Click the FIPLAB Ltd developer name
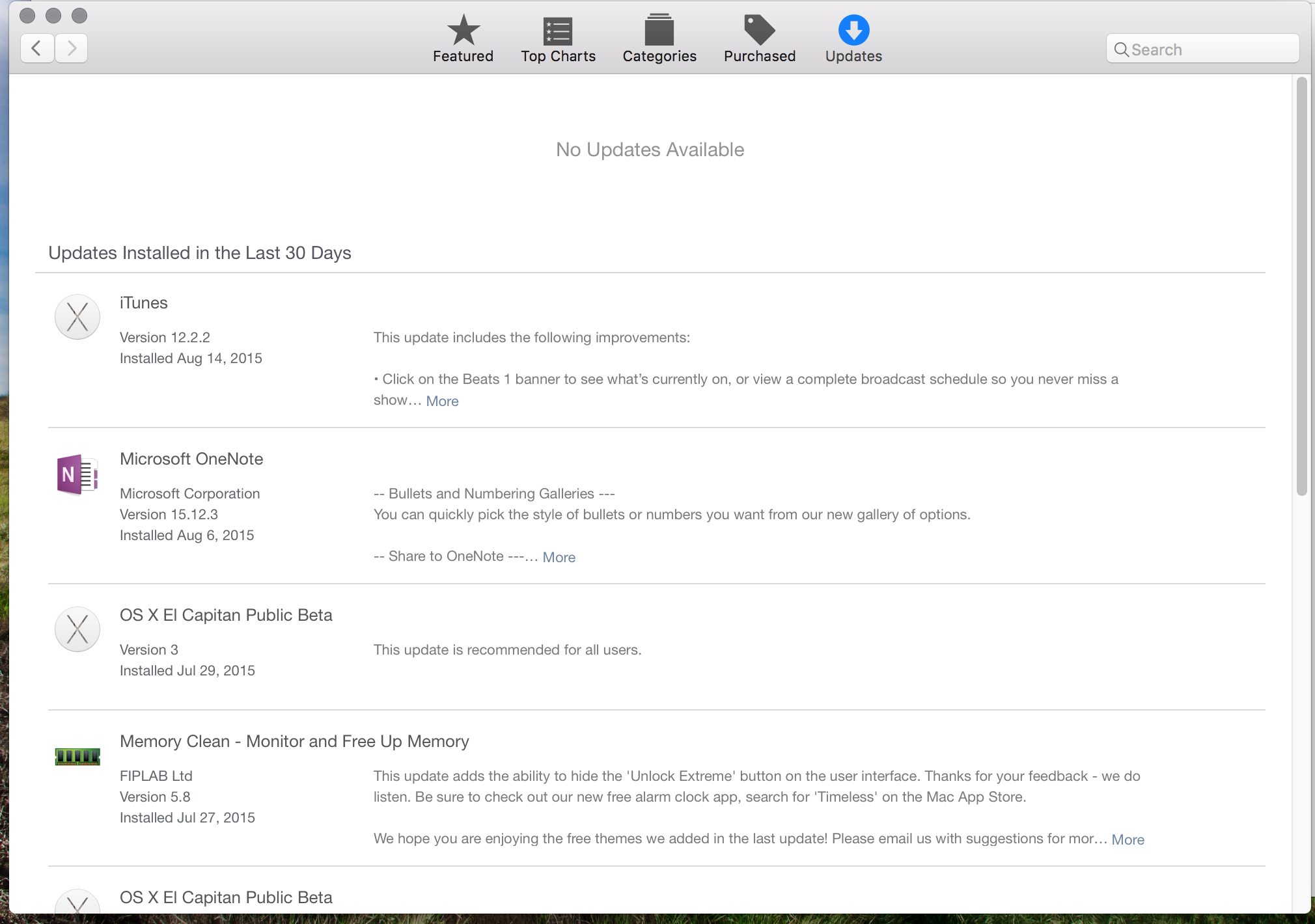This screenshot has height=924, width=1315. click(156, 776)
